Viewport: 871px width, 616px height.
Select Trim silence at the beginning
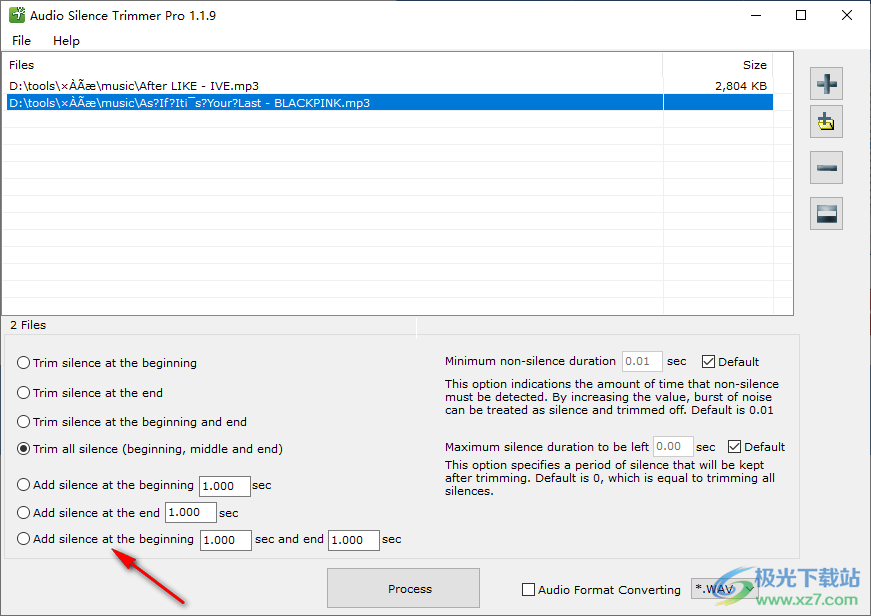(24, 363)
